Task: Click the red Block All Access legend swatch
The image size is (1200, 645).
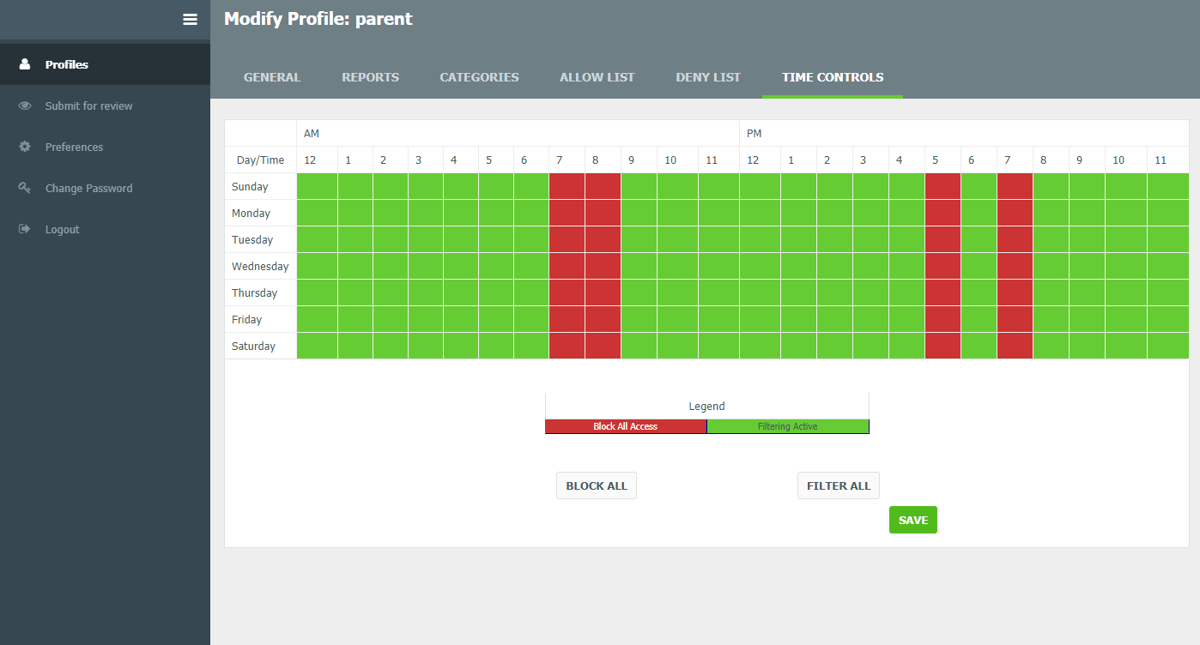Action: click(x=625, y=426)
